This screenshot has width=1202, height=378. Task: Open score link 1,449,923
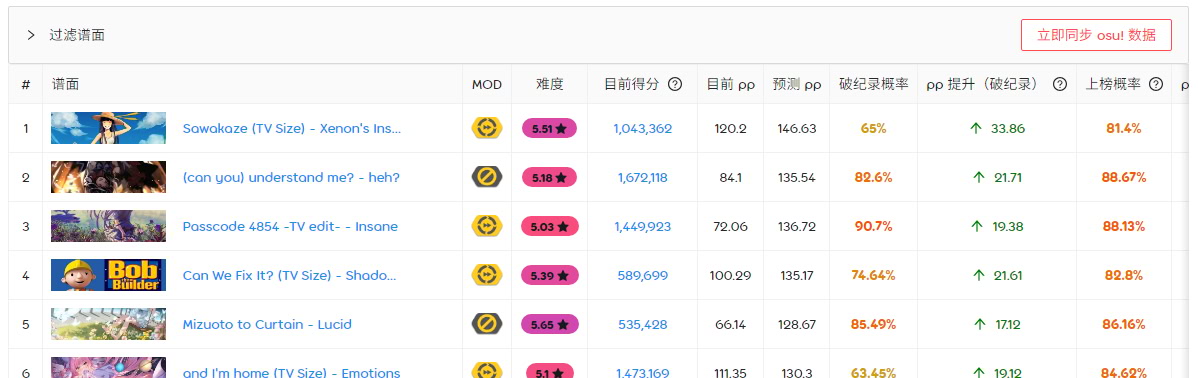643,226
